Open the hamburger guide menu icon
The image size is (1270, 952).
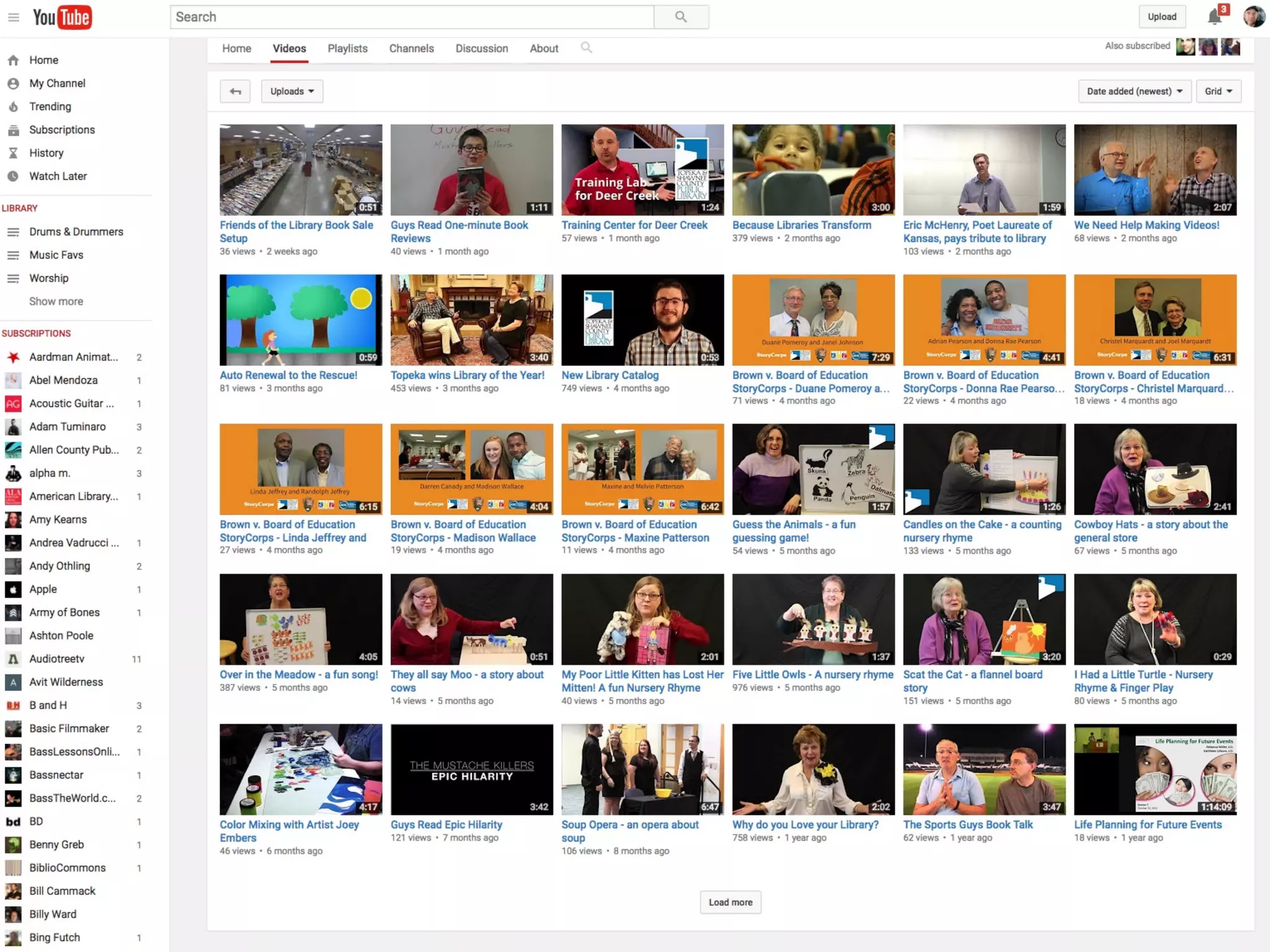pos(13,17)
